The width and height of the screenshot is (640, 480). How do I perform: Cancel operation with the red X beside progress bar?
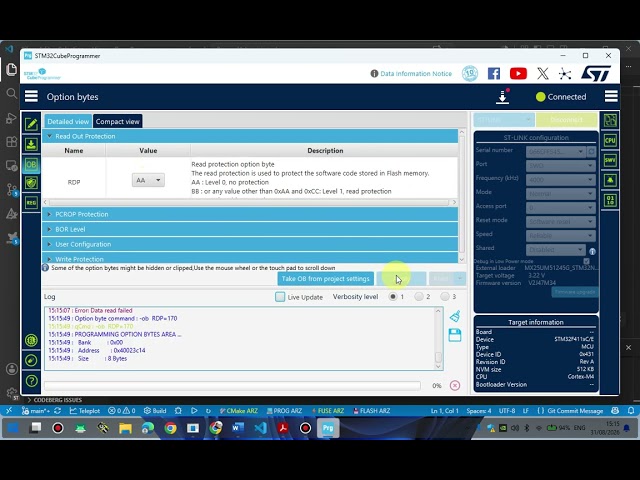click(x=455, y=385)
